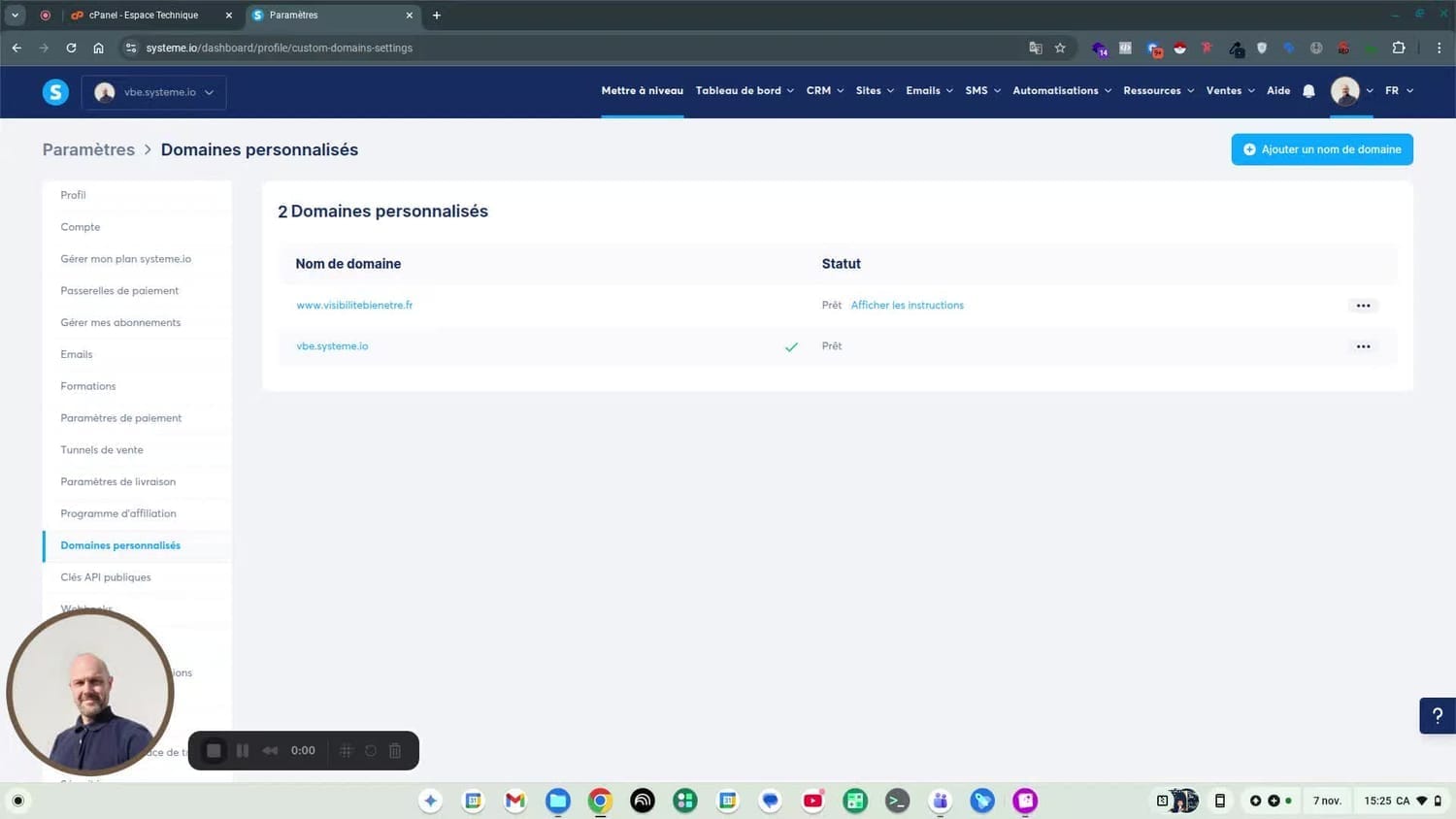Image resolution: width=1456 pixels, height=819 pixels.
Task: Open options for www.visibilitebienetre.fr row
Action: 1363,306
